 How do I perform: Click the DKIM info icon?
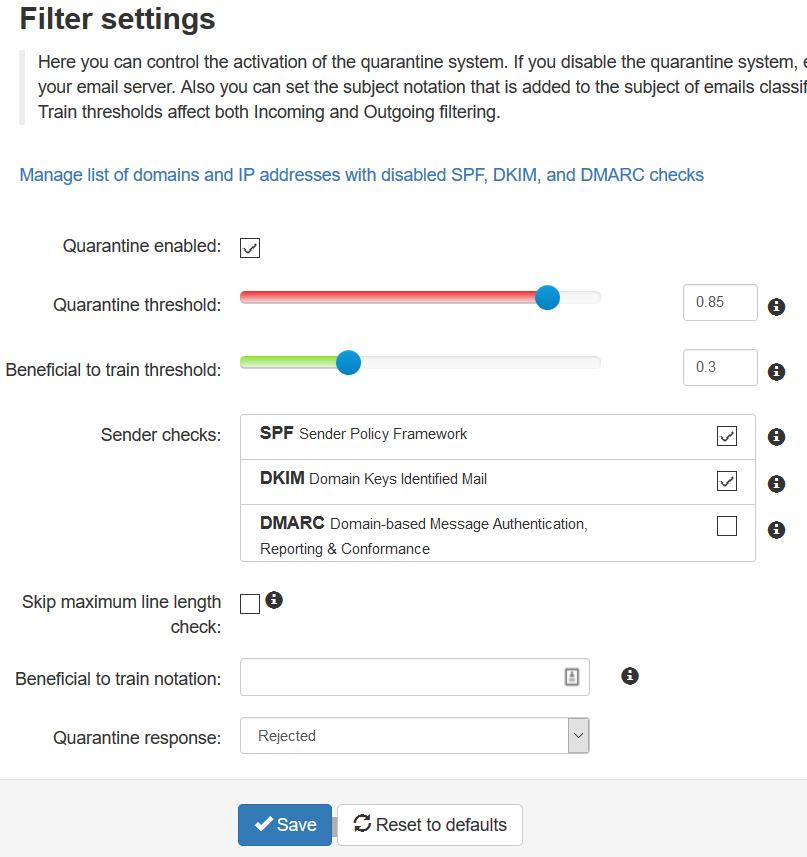[x=776, y=484]
